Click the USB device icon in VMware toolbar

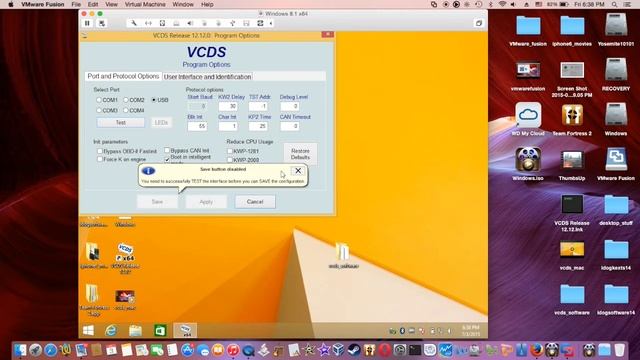tap(232, 23)
